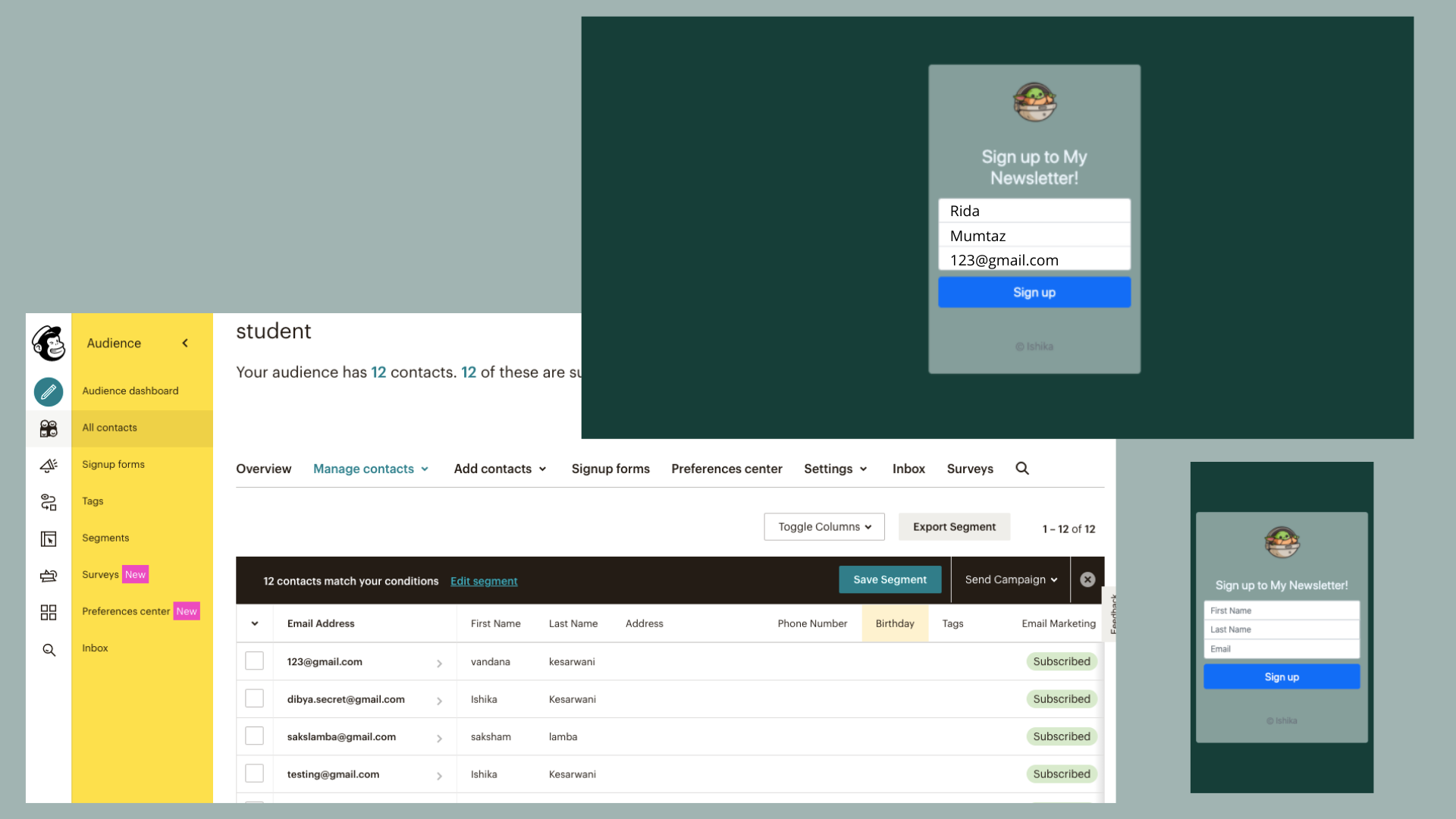Click the First Name field in small form
The width and height of the screenshot is (1456, 819).
1282,610
